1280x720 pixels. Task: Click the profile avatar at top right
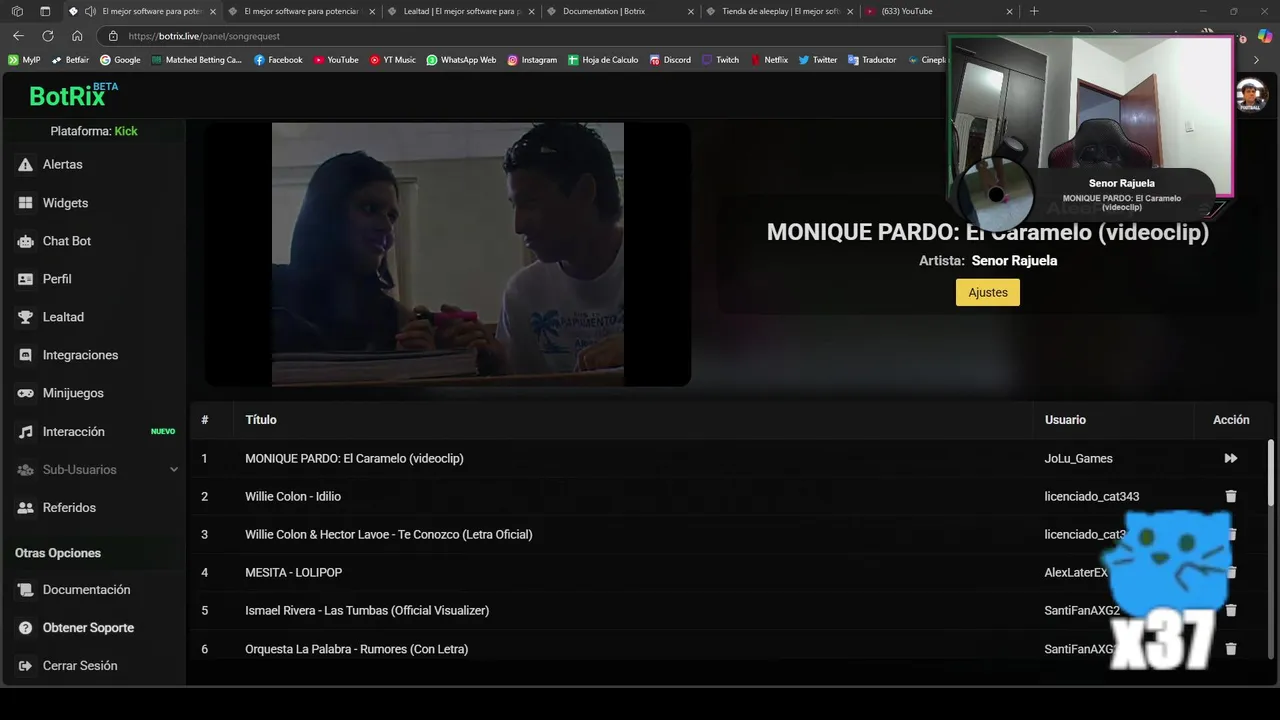coord(1251,96)
